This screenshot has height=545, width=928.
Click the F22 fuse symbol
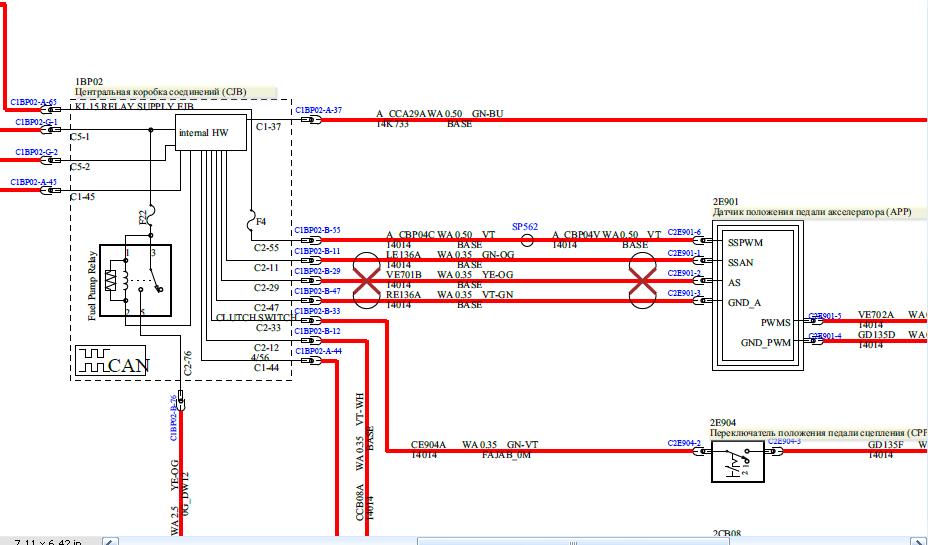pos(150,216)
